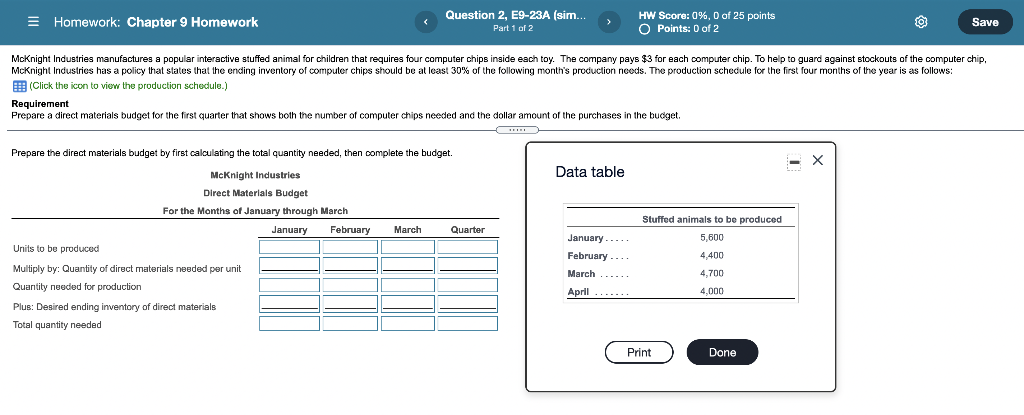Click the April value 4,000 in Data table
The height and width of the screenshot is (415, 1024).
(x=712, y=291)
